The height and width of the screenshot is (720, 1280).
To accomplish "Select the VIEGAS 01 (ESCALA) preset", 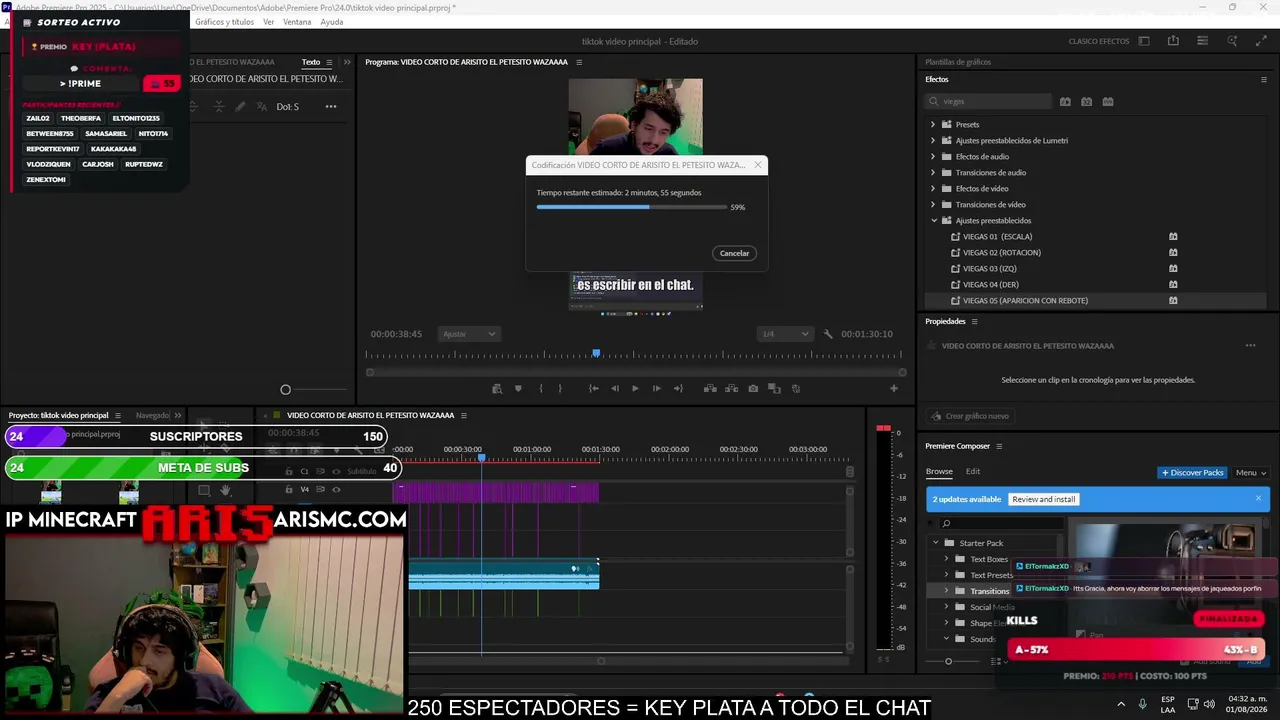I will click(997, 237).
